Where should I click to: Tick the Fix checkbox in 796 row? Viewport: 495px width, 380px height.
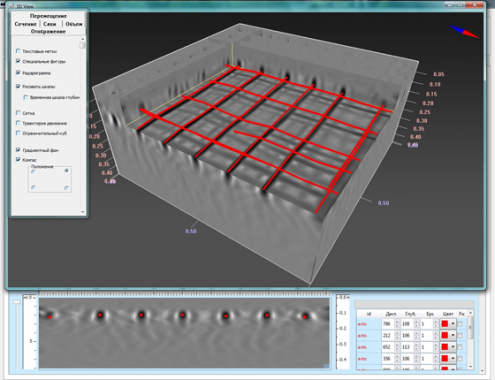(460, 324)
